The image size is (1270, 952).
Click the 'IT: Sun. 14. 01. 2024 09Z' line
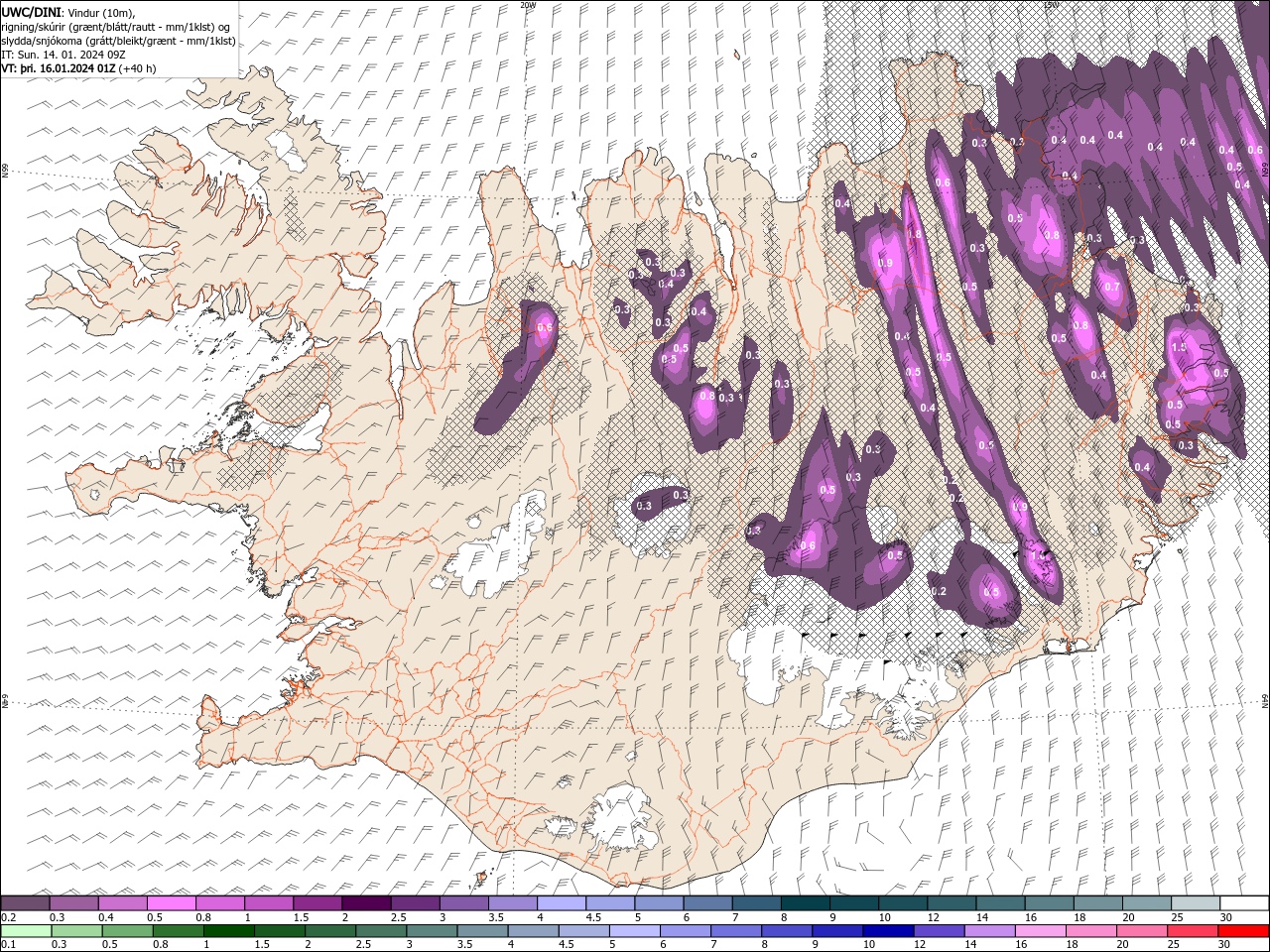click(64, 55)
